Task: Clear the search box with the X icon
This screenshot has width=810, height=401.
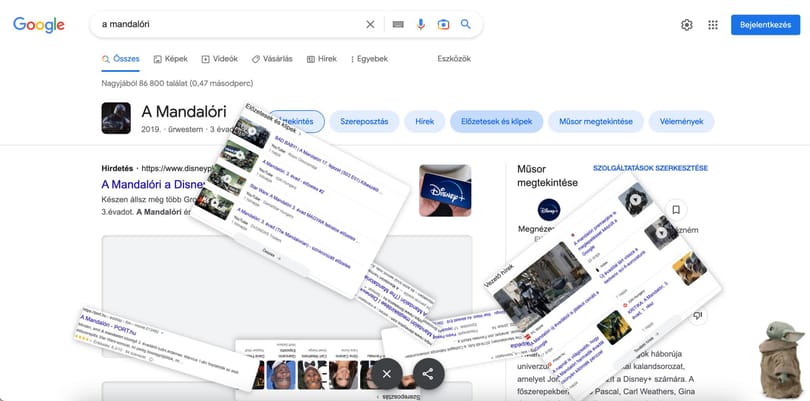Action: point(370,24)
